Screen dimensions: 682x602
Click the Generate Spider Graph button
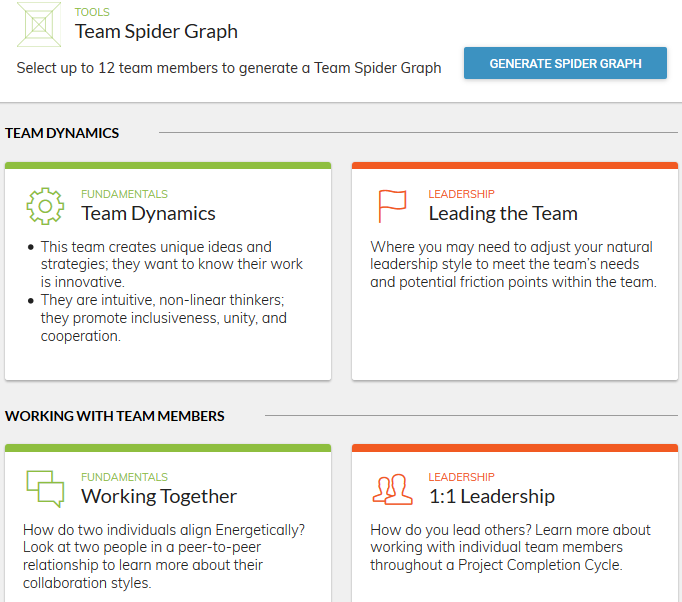[x=565, y=63]
